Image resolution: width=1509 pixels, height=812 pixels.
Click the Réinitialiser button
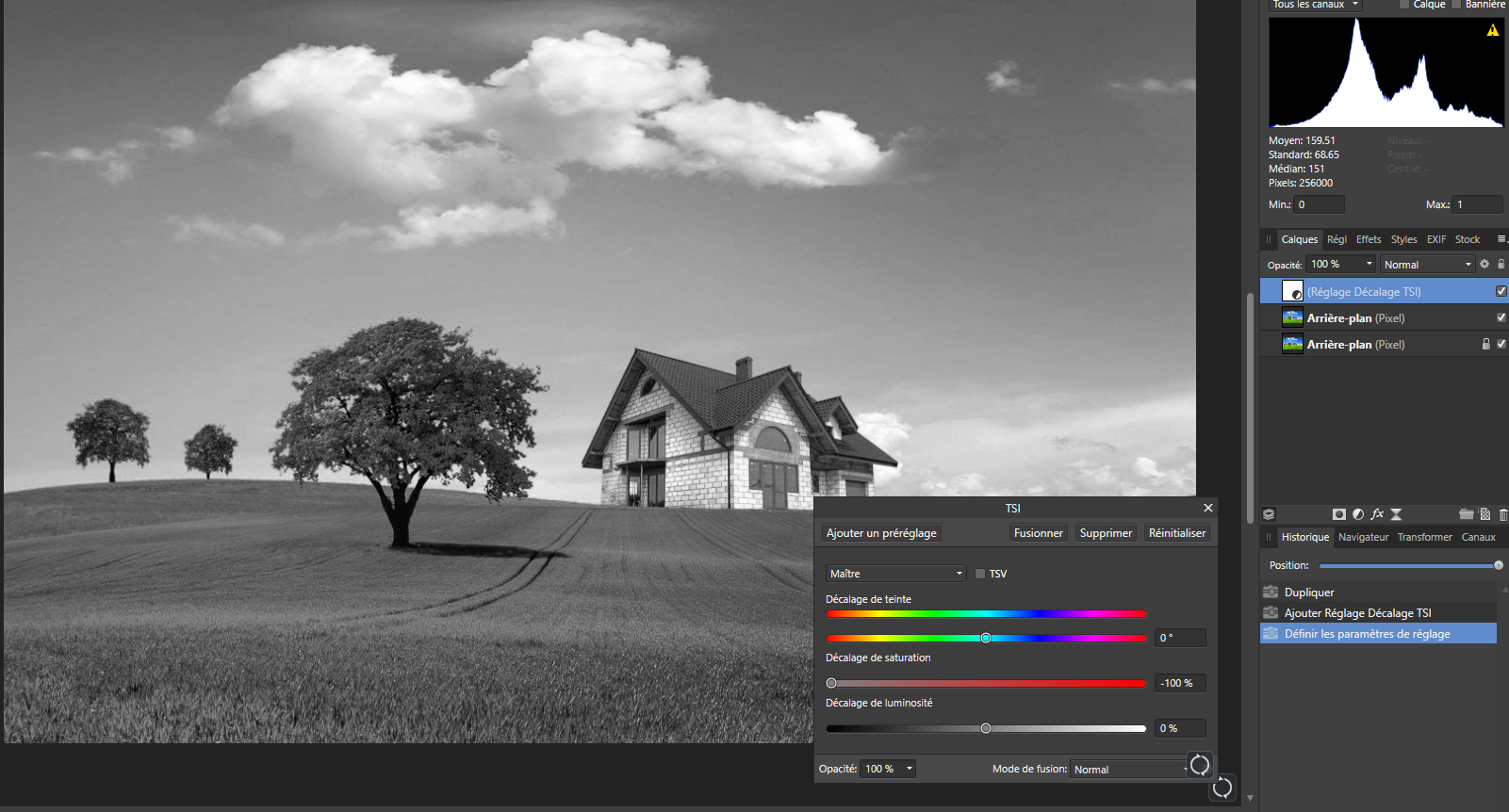pyautogui.click(x=1177, y=533)
